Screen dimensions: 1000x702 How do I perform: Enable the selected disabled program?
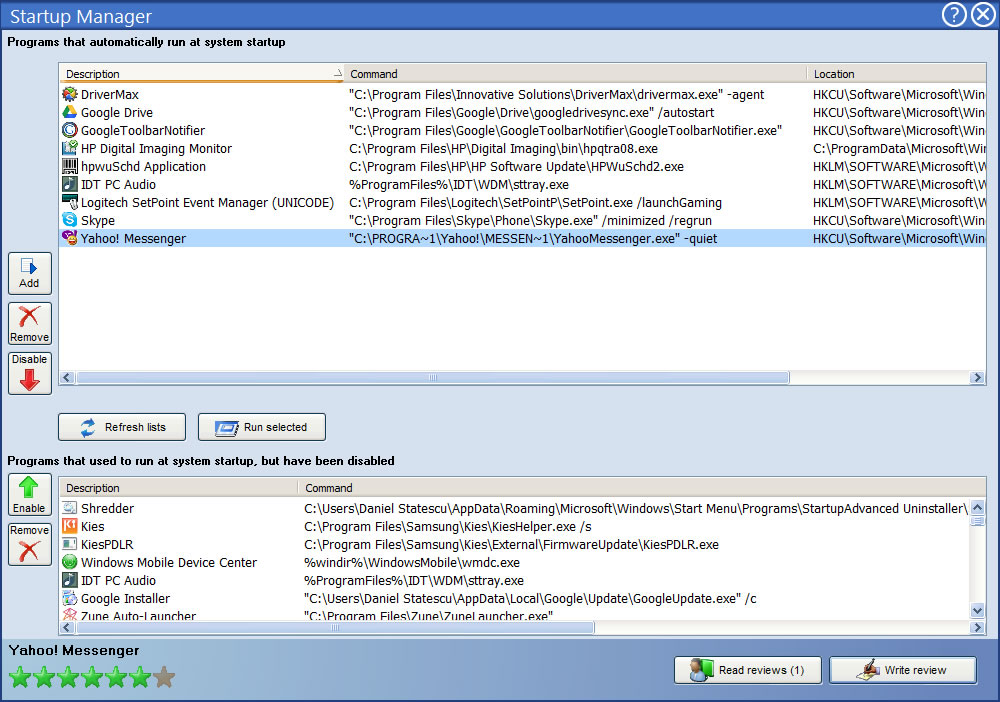pos(29,495)
